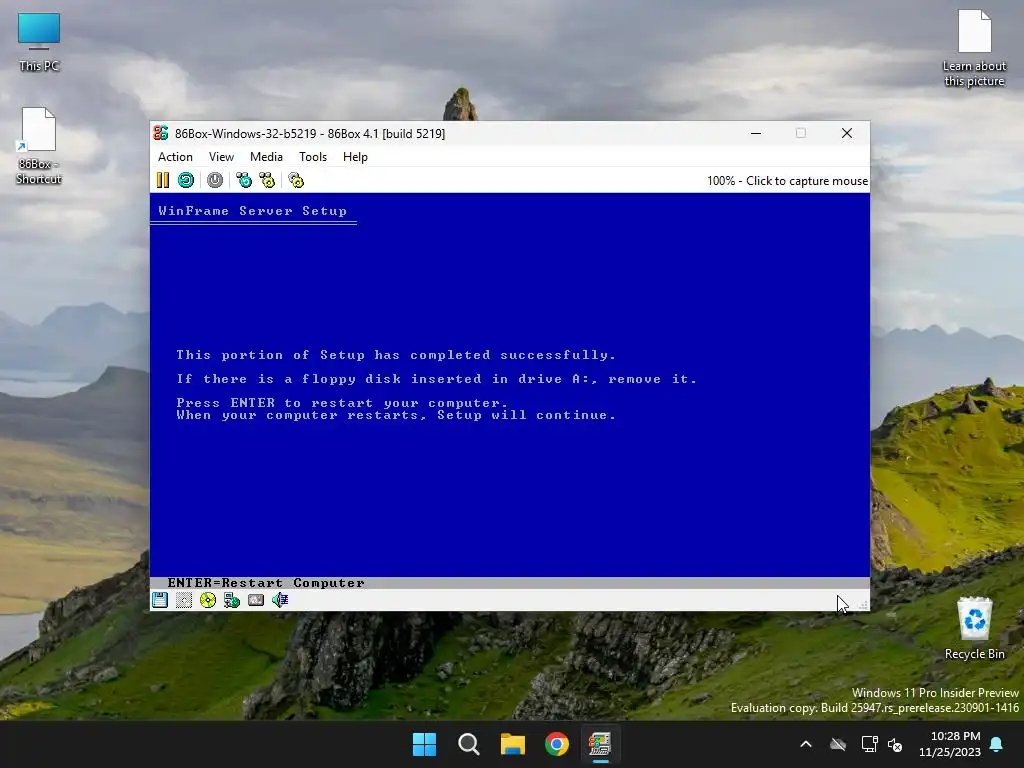Click the 86Box taskbar button

pyautogui.click(x=600, y=744)
